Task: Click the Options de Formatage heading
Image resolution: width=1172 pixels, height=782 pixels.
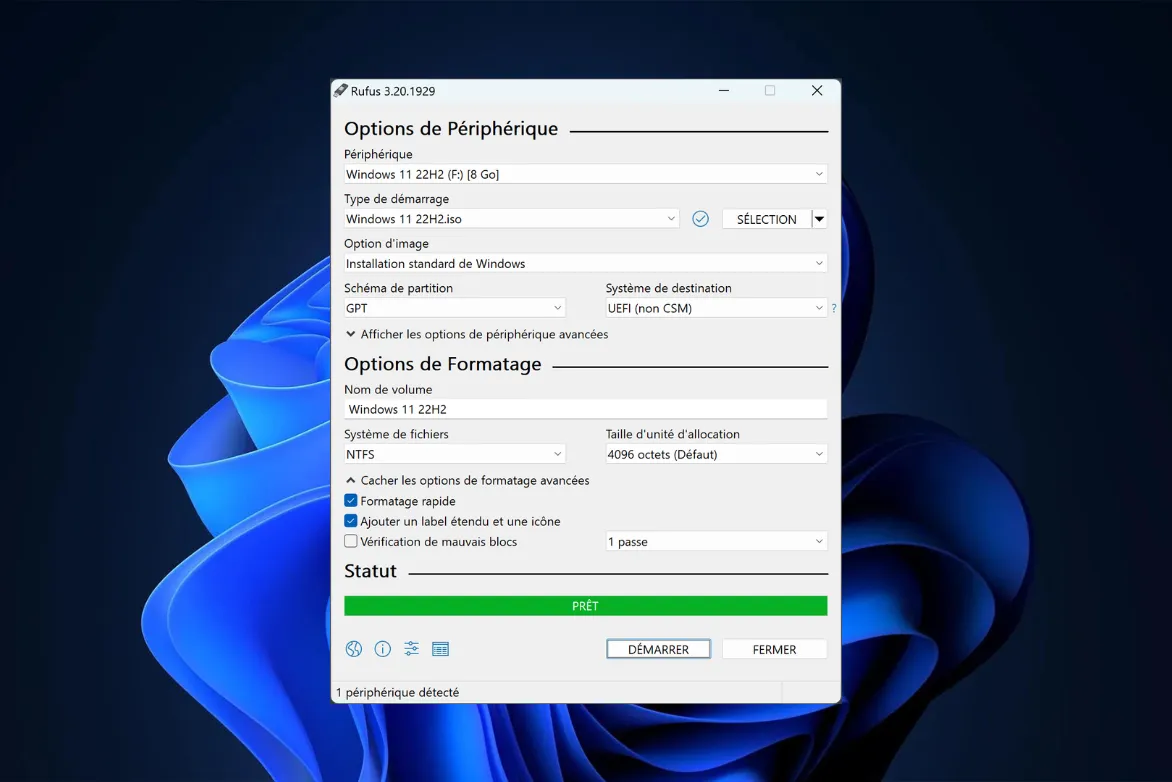Action: (x=442, y=364)
